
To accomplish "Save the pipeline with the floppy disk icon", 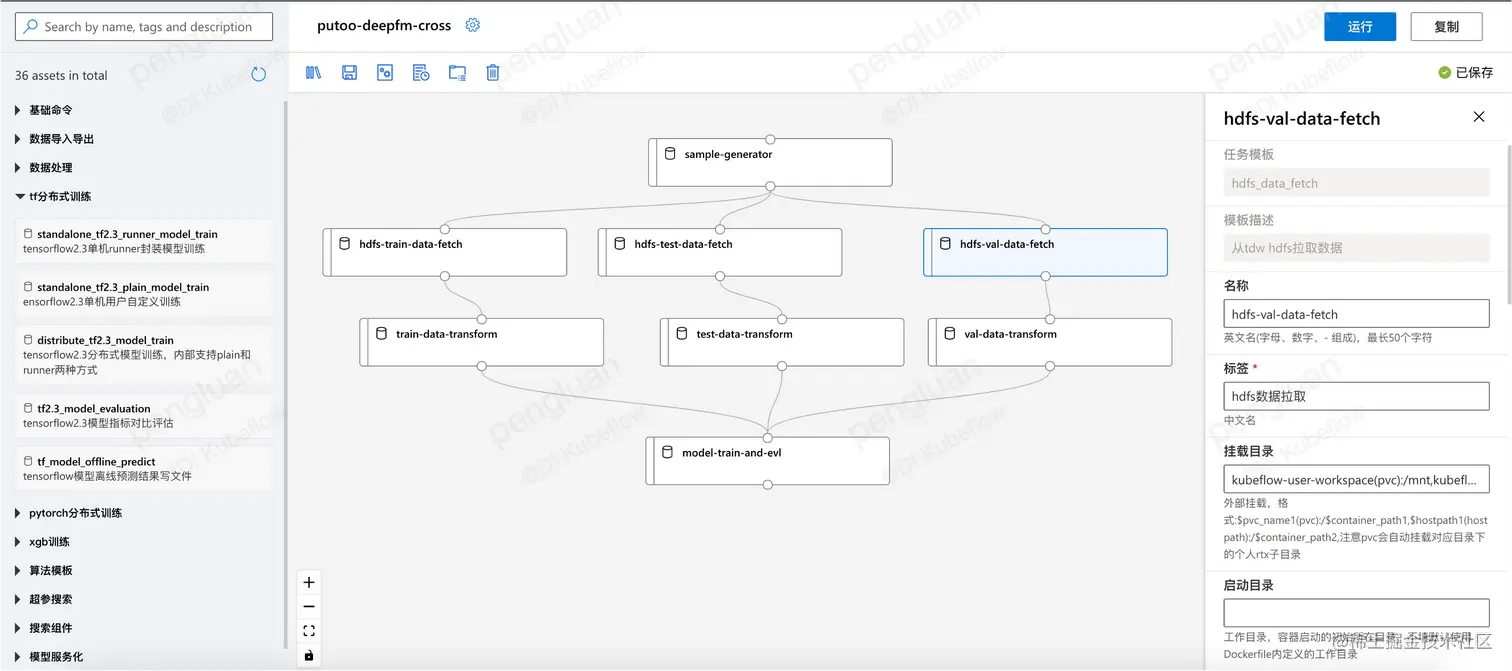I will point(349,73).
